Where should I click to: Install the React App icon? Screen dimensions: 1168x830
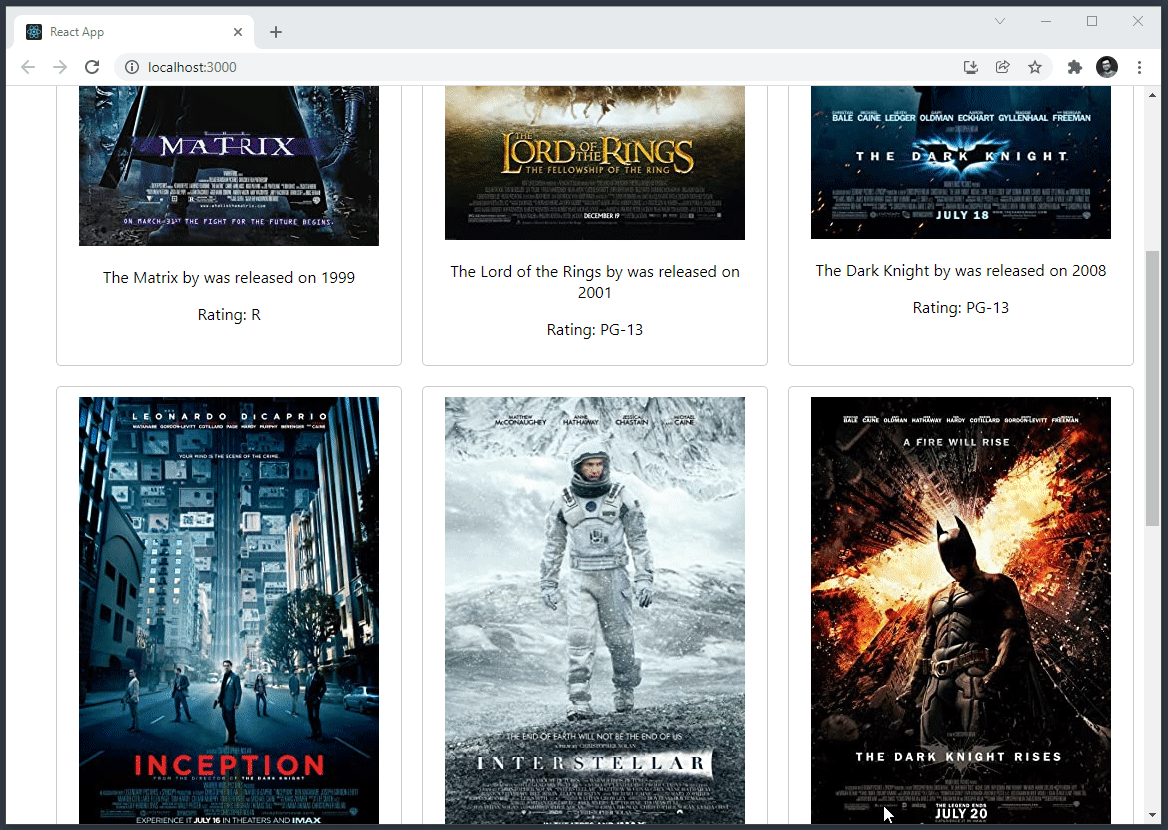(971, 67)
